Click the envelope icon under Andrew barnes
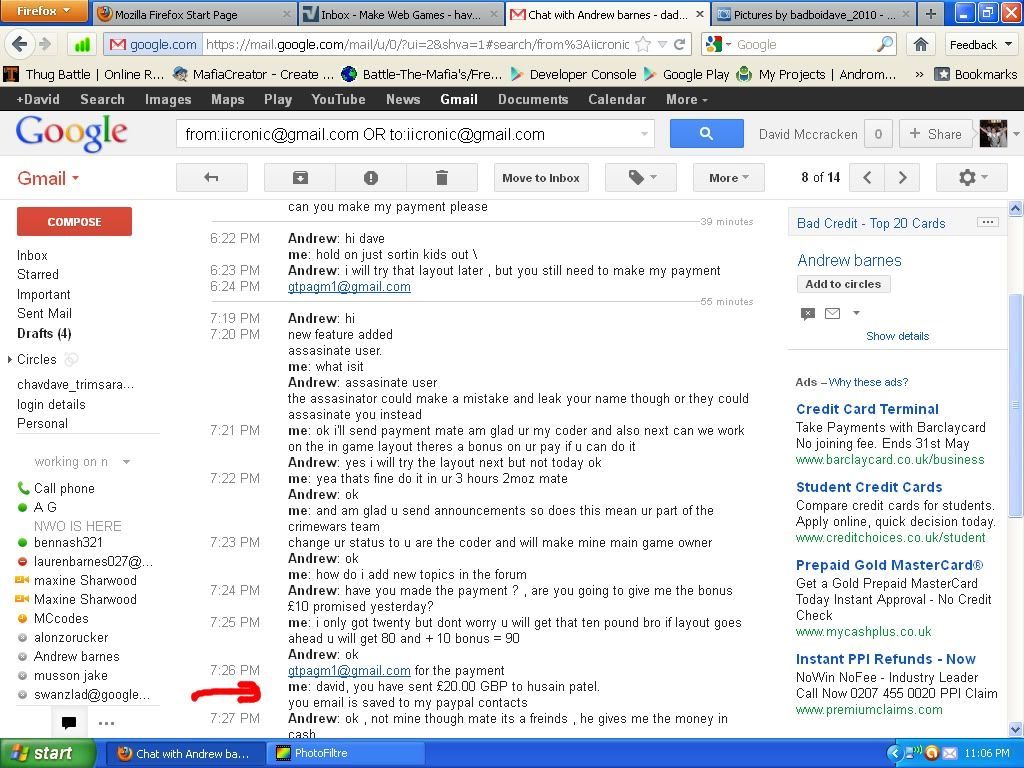 point(832,313)
